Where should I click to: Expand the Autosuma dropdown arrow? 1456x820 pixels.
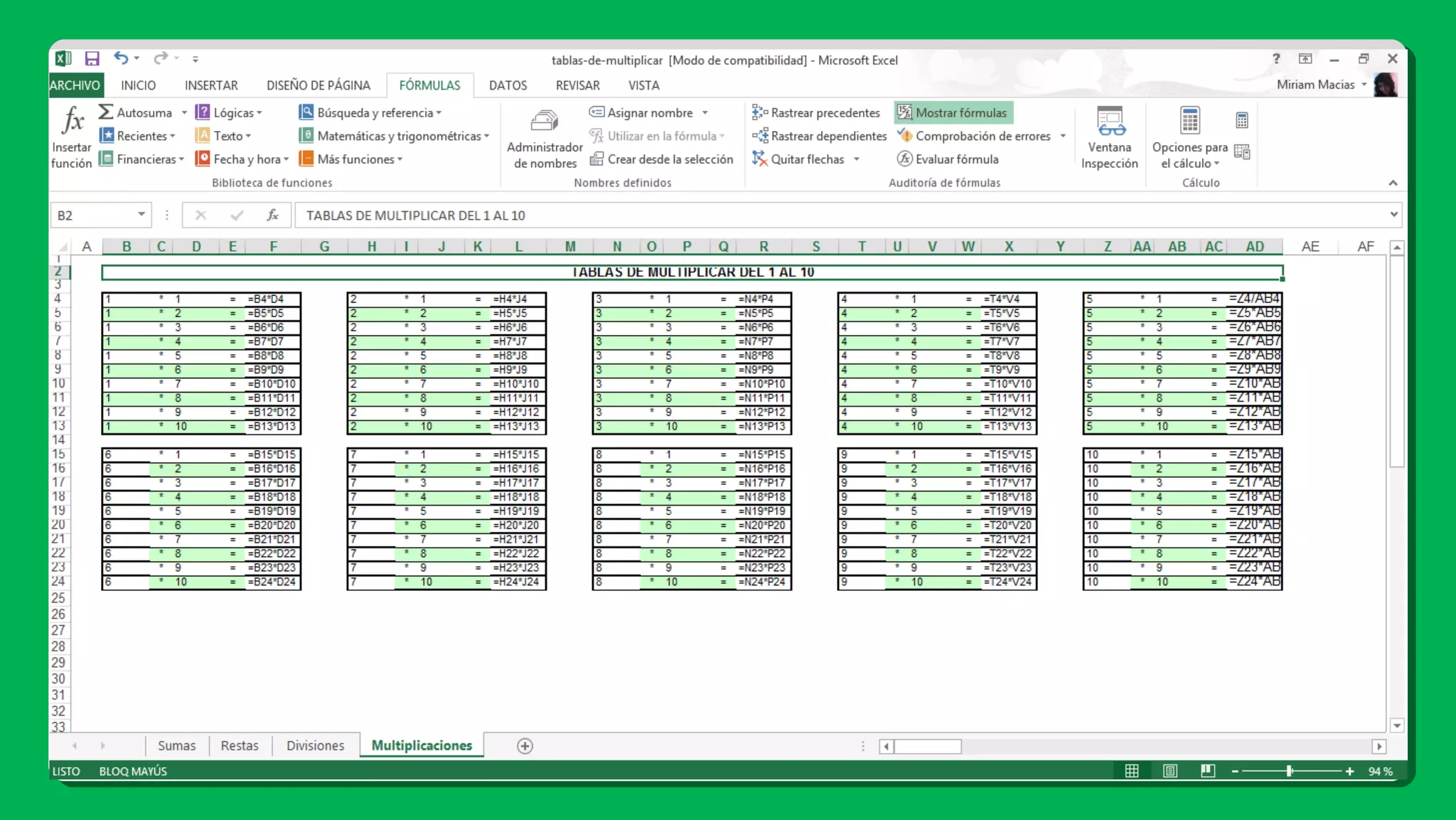pos(184,112)
